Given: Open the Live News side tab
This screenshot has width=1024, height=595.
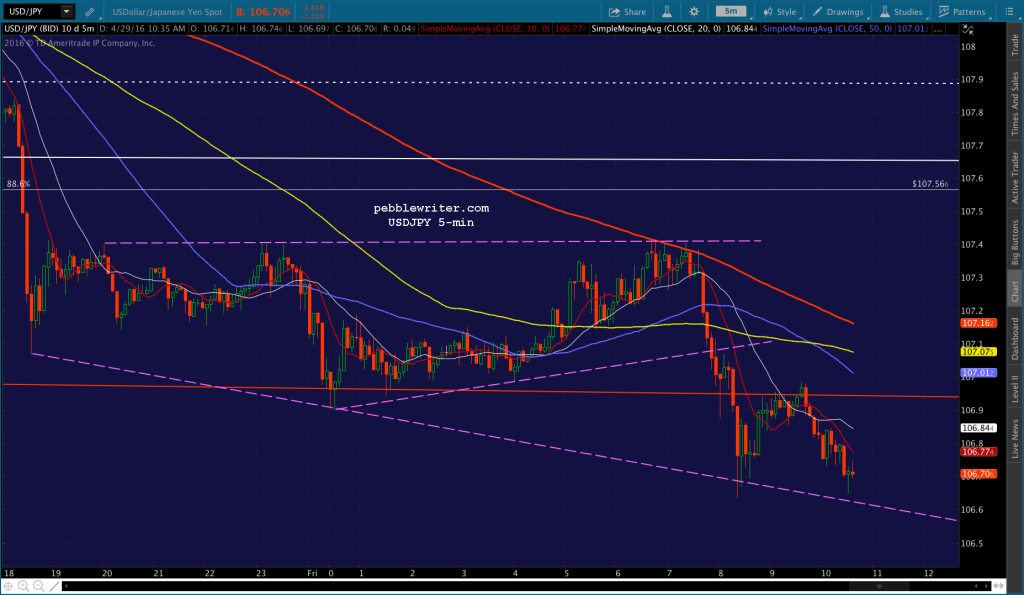Looking at the screenshot, I should (1015, 438).
